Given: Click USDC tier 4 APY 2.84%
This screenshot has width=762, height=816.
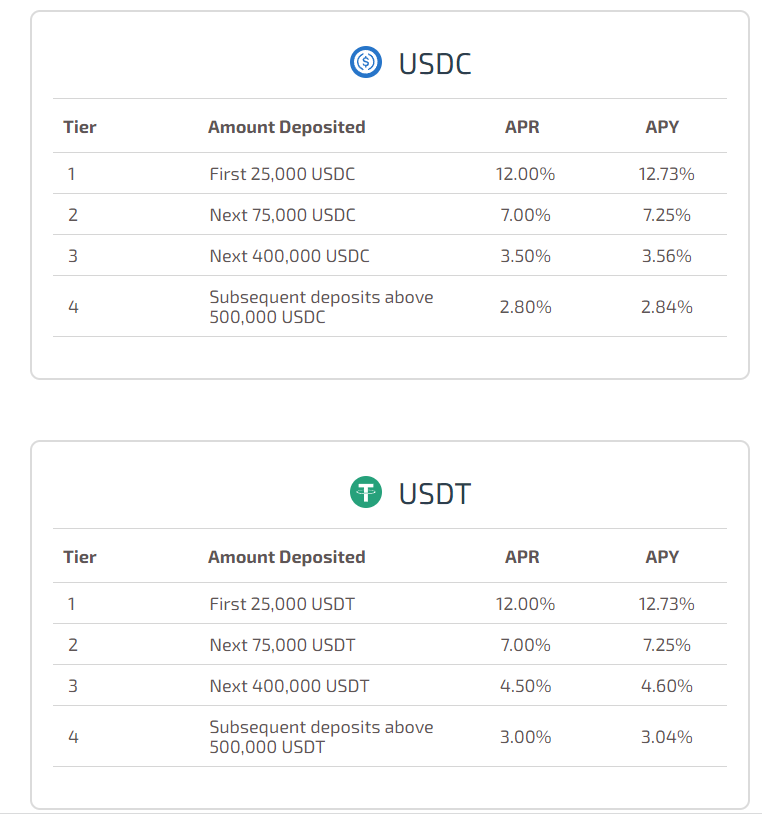Looking at the screenshot, I should click(666, 307).
